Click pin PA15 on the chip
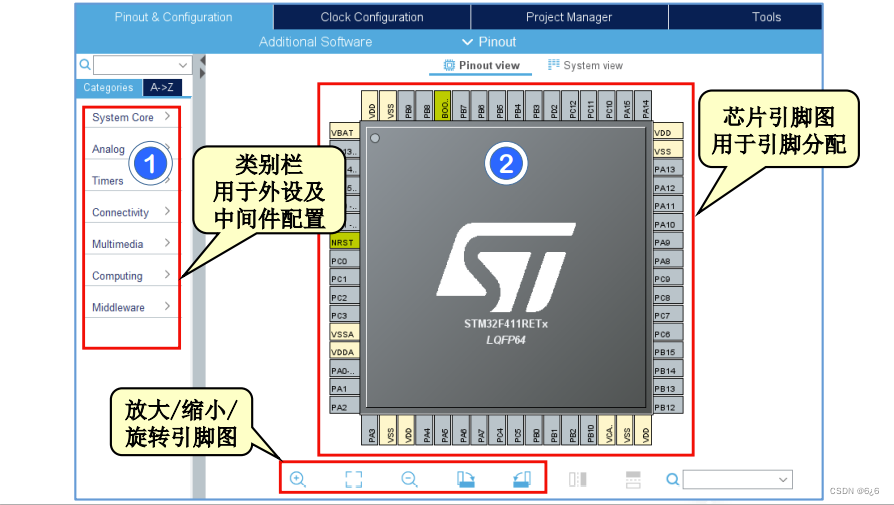This screenshot has height=505, width=894. (x=627, y=105)
